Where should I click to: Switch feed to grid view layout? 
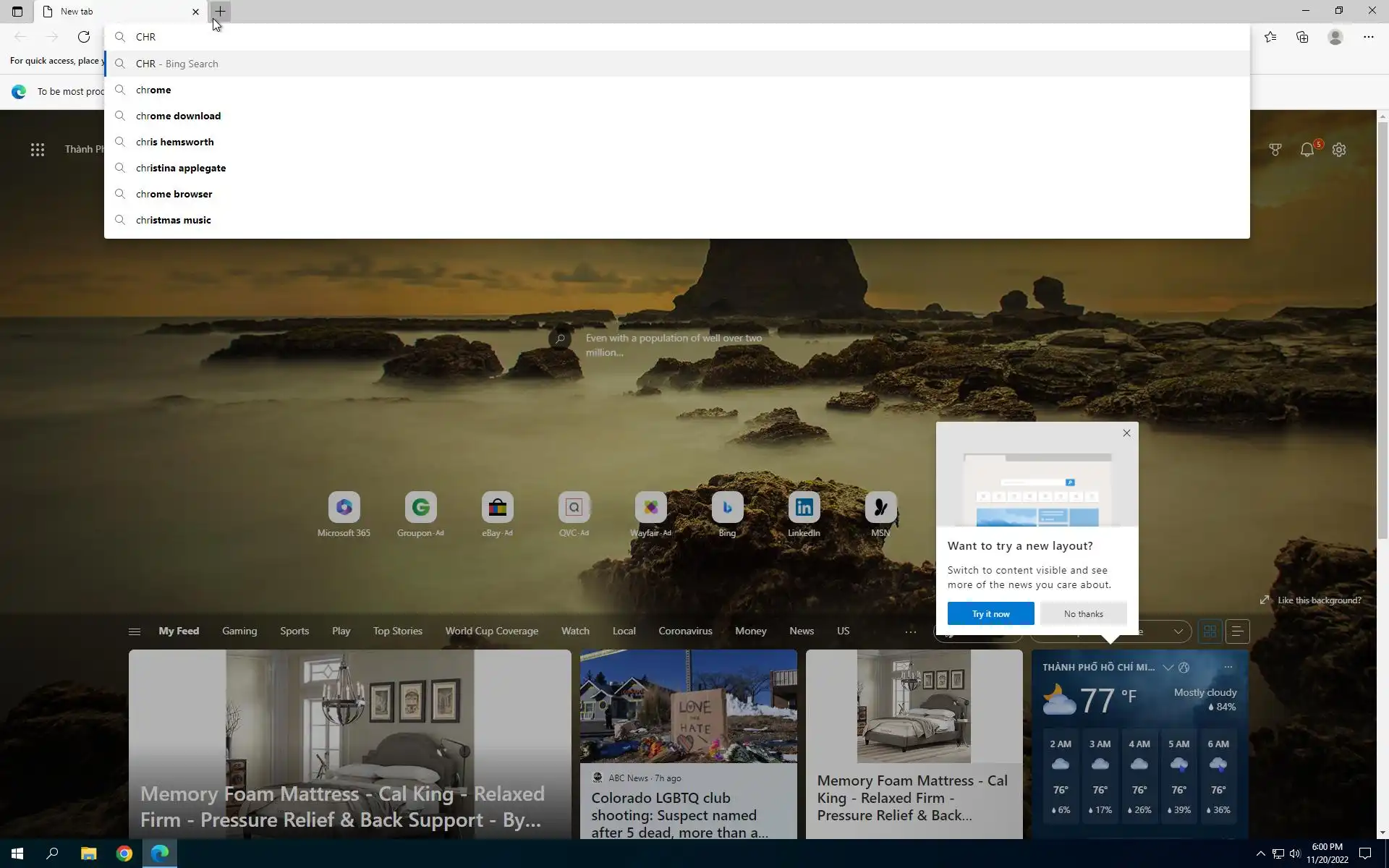(1210, 631)
